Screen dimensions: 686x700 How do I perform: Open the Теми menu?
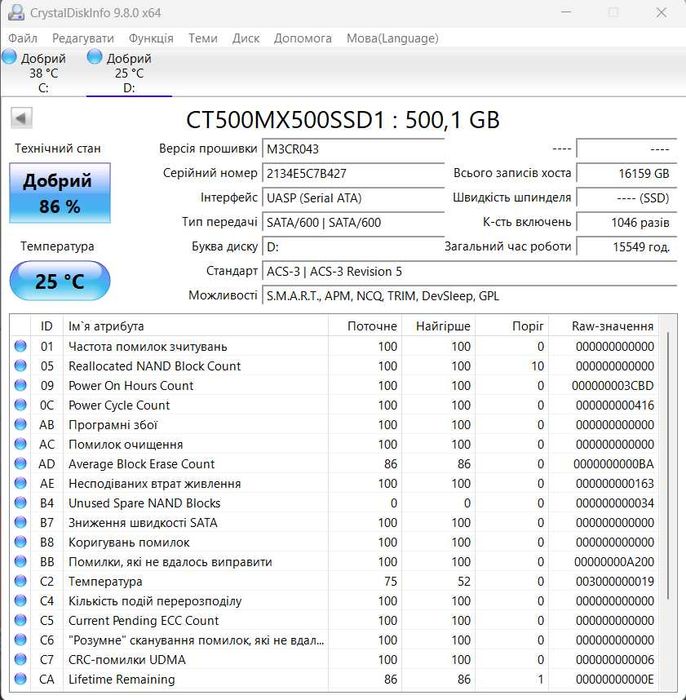coord(203,38)
